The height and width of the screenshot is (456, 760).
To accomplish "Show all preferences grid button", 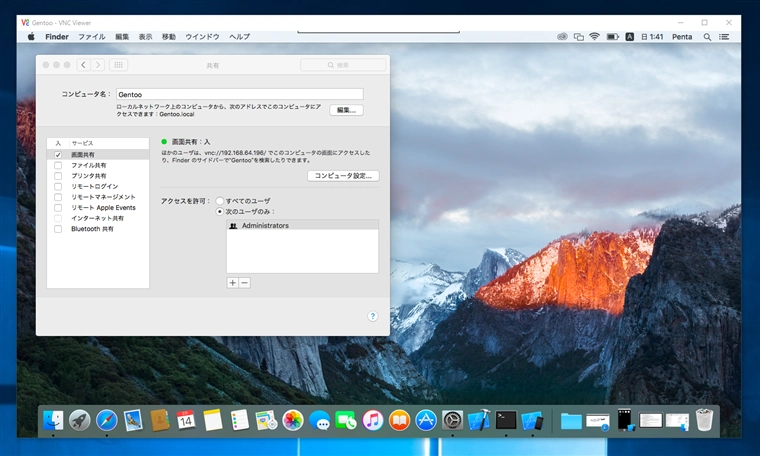I will coord(118,64).
